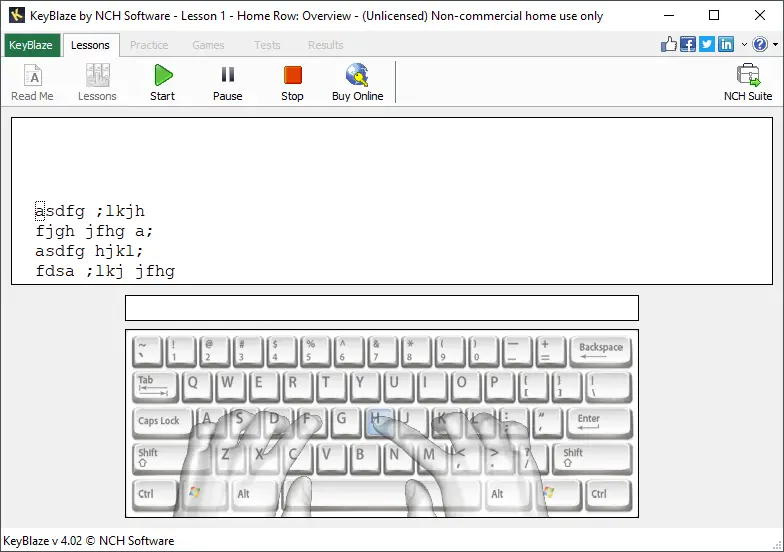Click the KeyBlaze app icon in title bar
This screenshot has width=784, height=552.
tap(16, 16)
